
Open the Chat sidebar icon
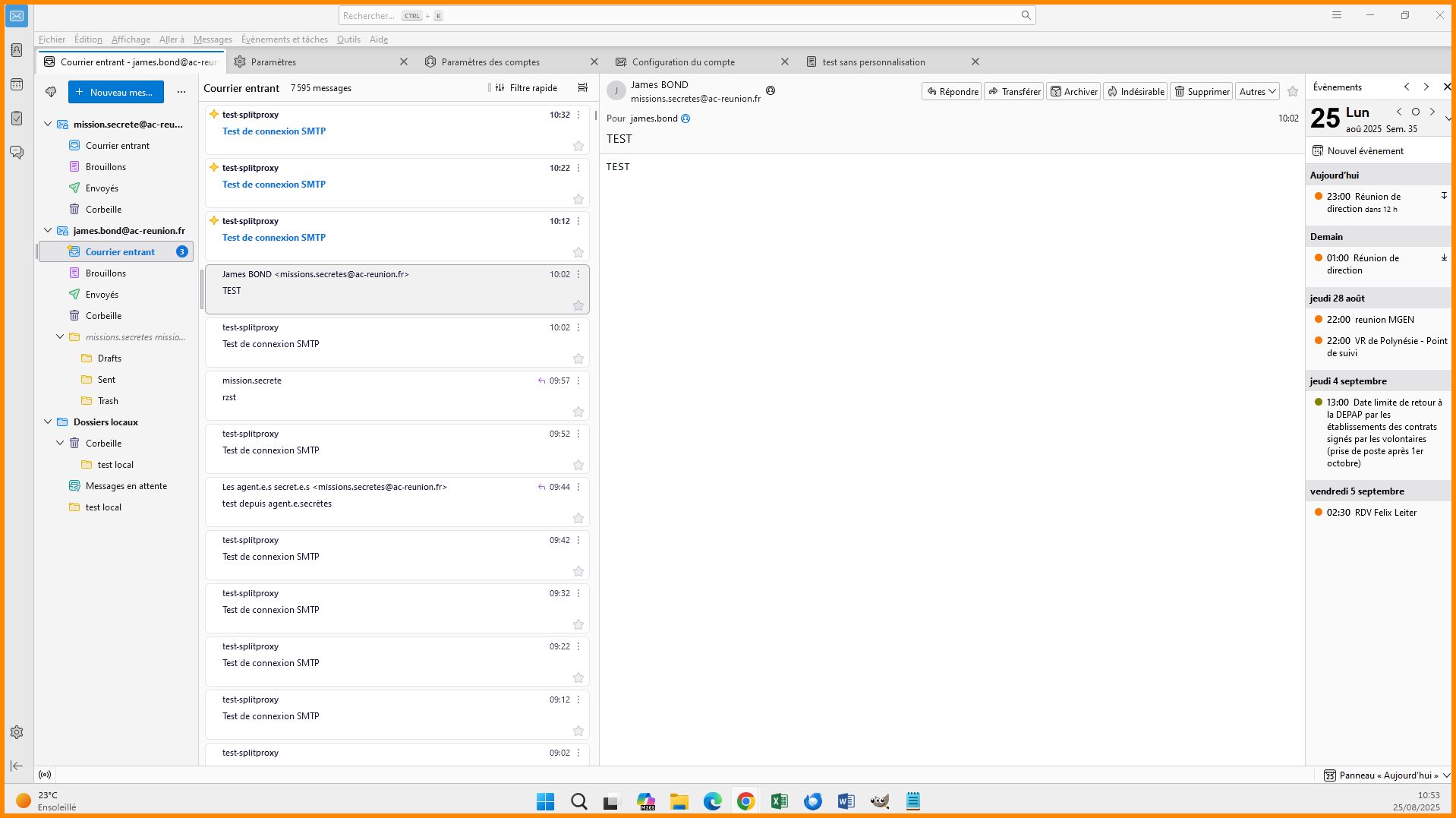pyautogui.click(x=17, y=153)
